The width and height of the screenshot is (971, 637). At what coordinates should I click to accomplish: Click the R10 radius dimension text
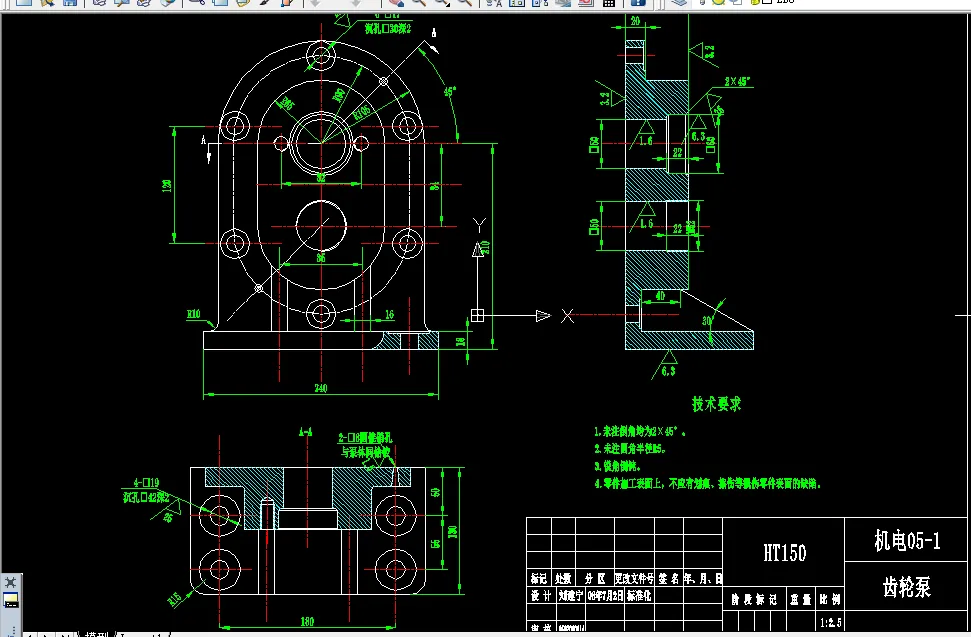[x=194, y=314]
